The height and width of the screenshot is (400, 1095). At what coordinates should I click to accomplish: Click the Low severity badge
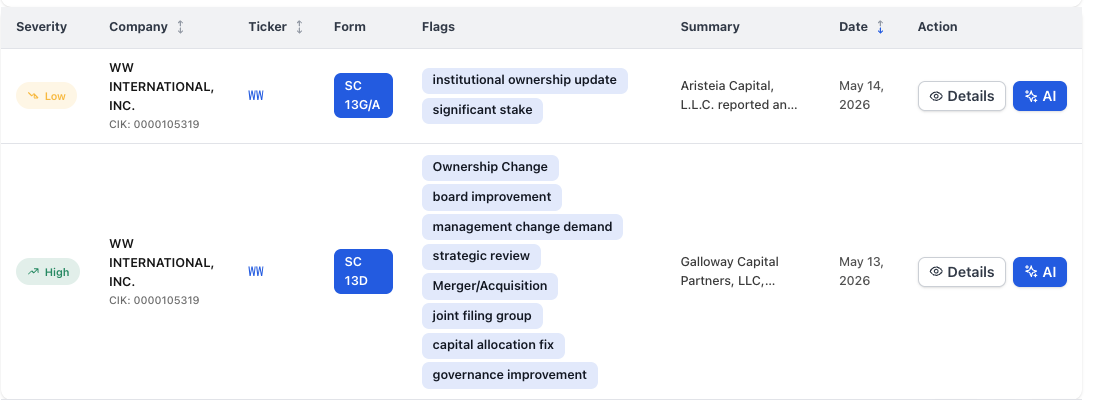[x=46, y=96]
